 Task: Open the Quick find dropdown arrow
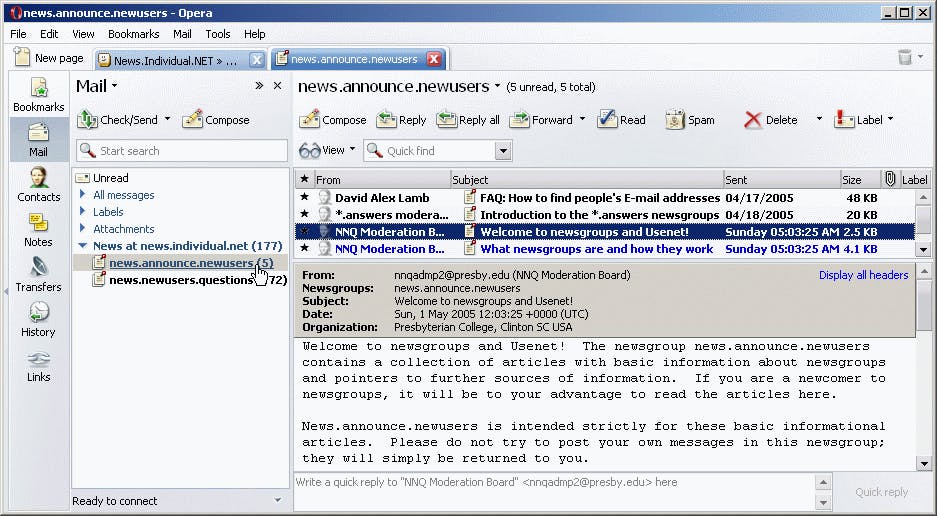(503, 151)
